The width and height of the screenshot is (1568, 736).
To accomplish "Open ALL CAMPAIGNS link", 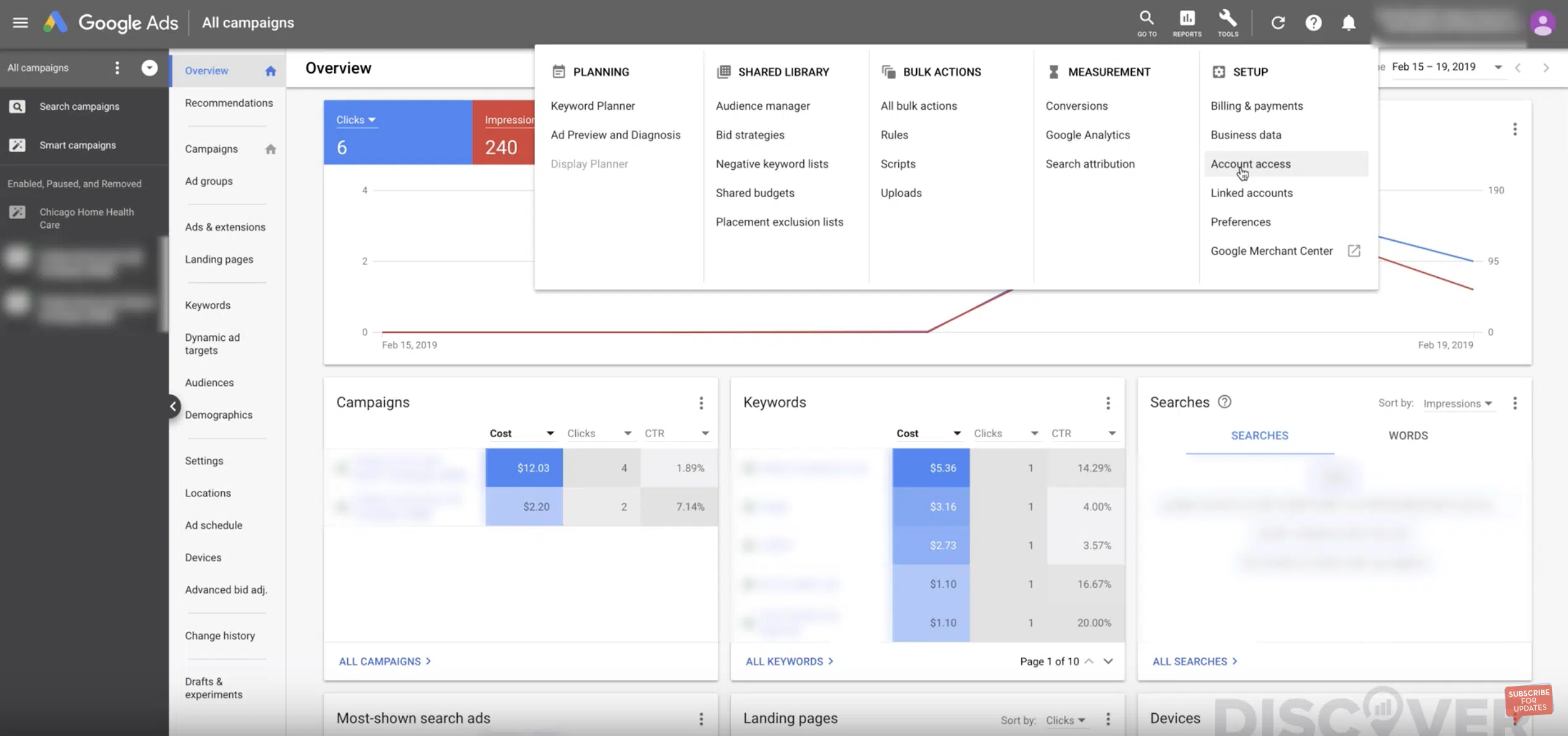I will click(x=384, y=661).
